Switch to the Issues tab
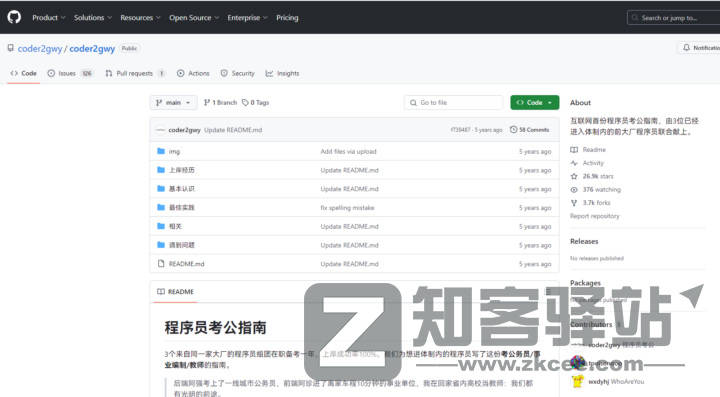720x397 pixels. pos(70,73)
